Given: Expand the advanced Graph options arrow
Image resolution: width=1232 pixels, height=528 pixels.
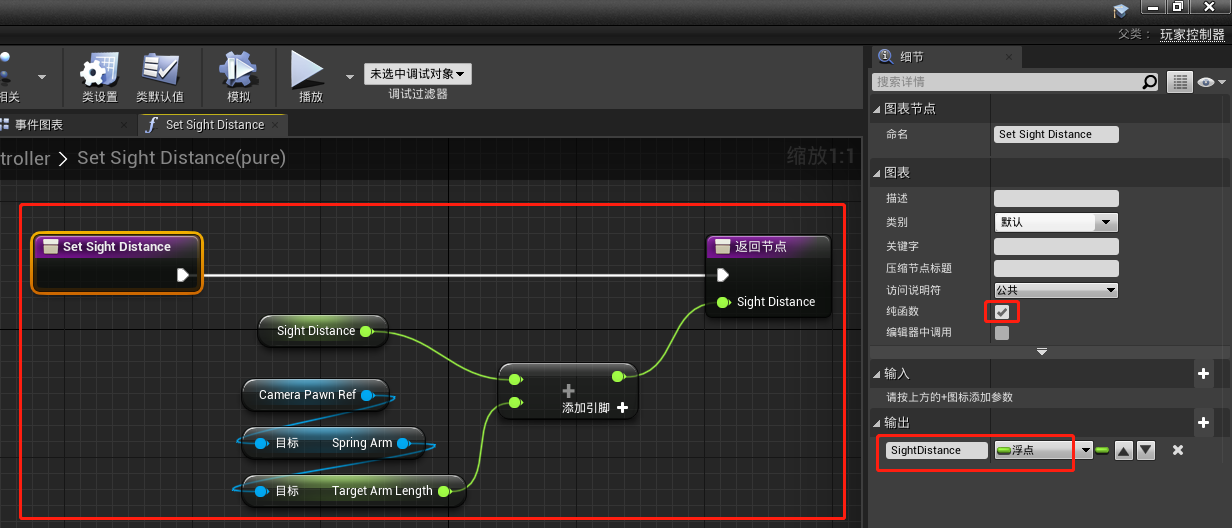Looking at the screenshot, I should tap(1042, 351).
